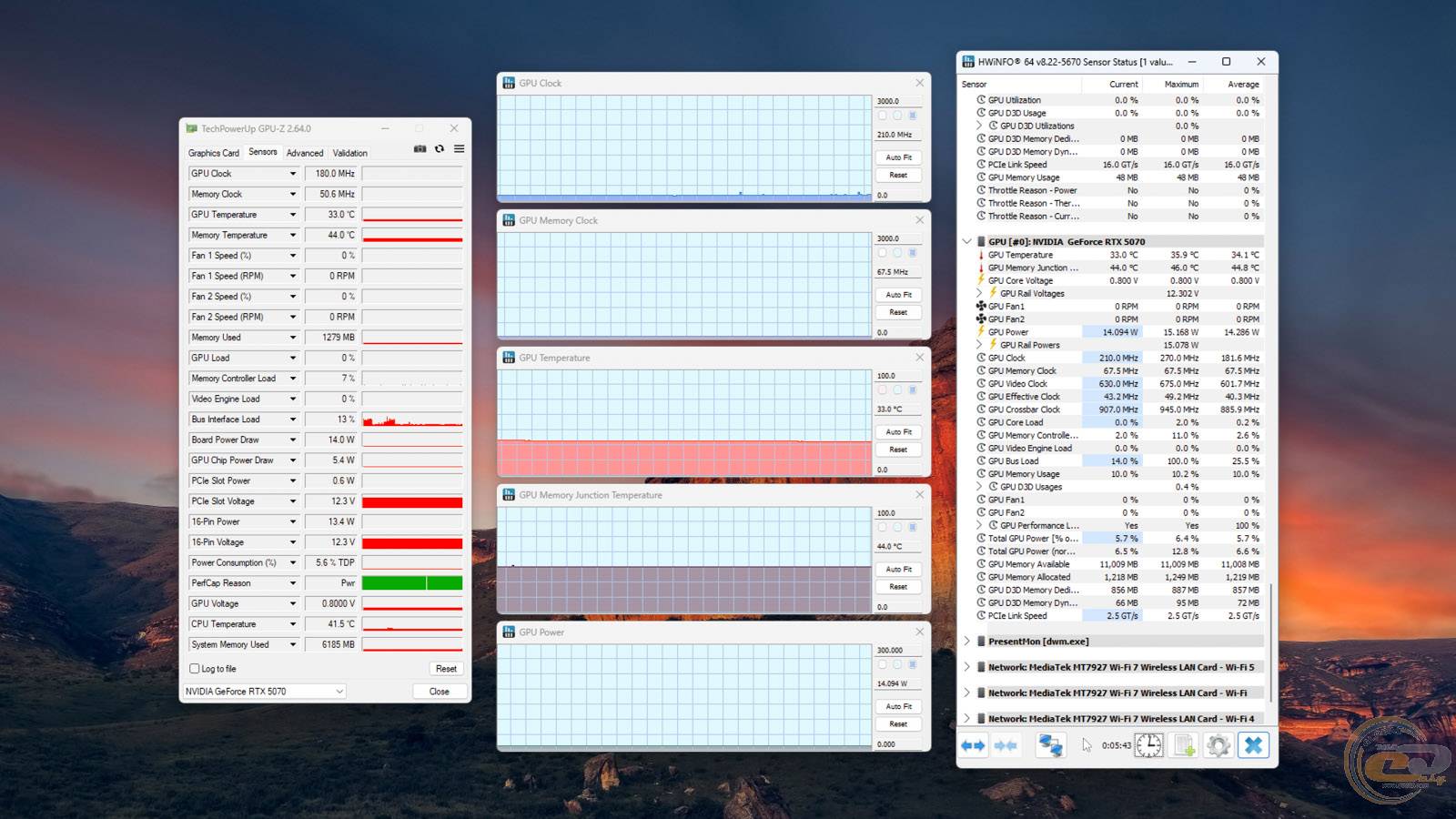Expand the GPU Rail Voltages node
This screenshot has width=1456, height=819.
pyautogui.click(x=979, y=293)
